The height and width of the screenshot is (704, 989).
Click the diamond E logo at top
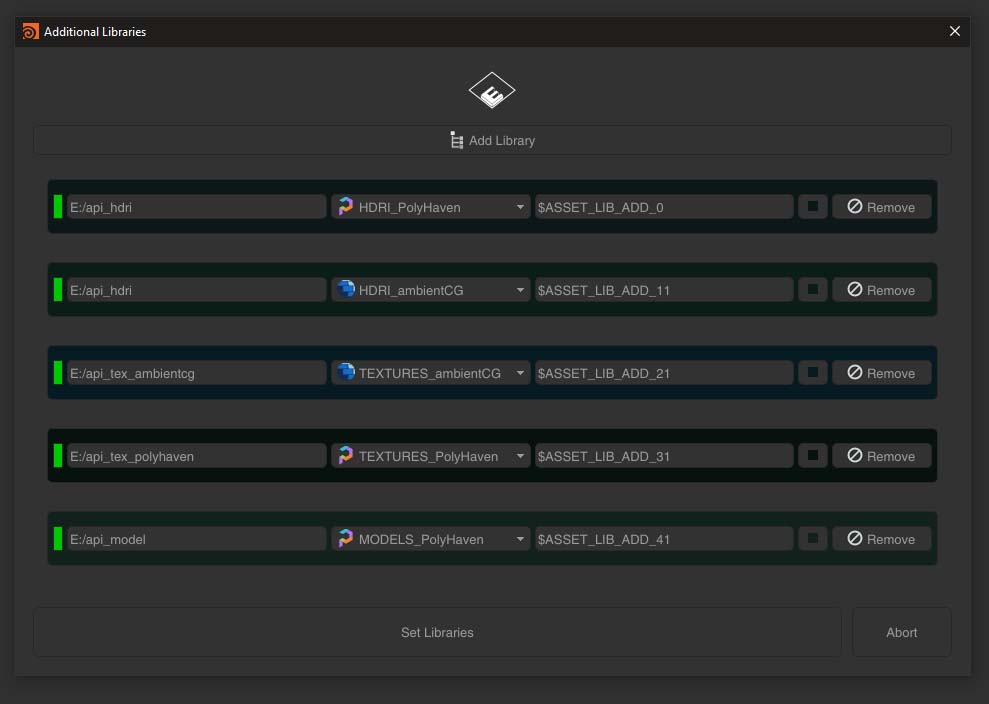point(491,92)
